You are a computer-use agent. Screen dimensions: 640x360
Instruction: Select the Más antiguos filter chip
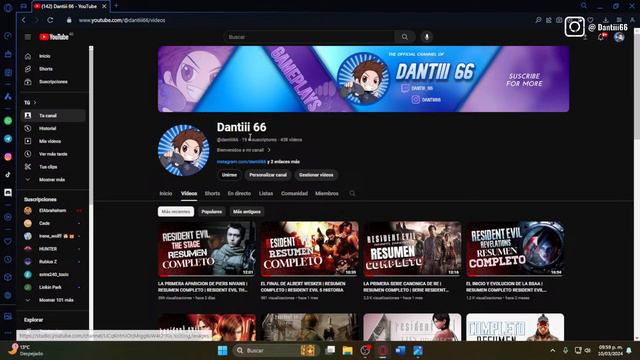[247, 211]
